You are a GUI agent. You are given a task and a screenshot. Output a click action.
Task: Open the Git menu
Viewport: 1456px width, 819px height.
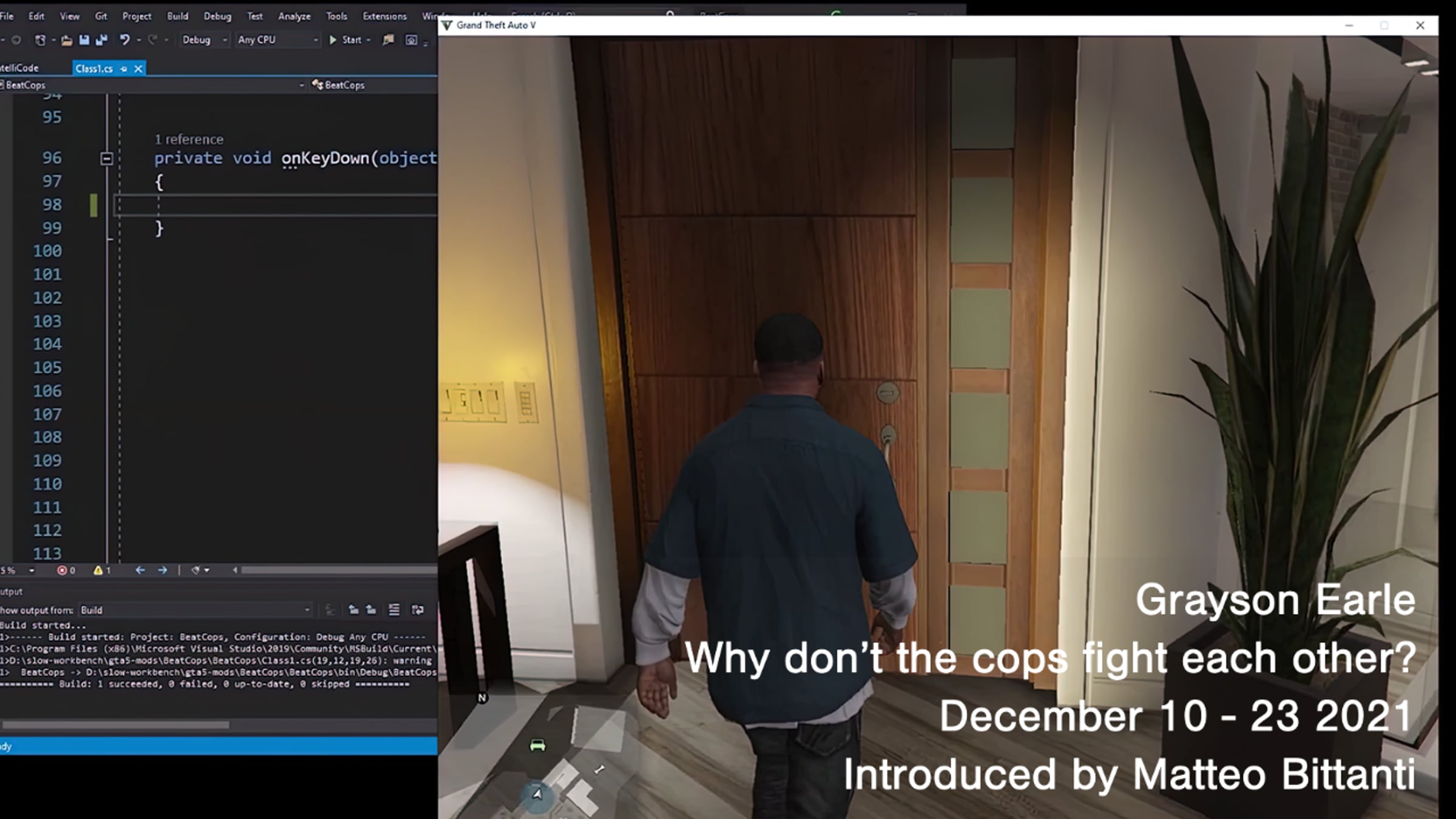click(x=101, y=16)
